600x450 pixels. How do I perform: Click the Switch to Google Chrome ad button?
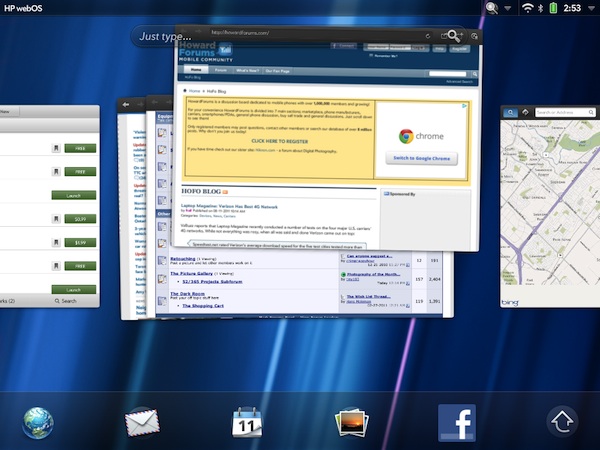421,158
